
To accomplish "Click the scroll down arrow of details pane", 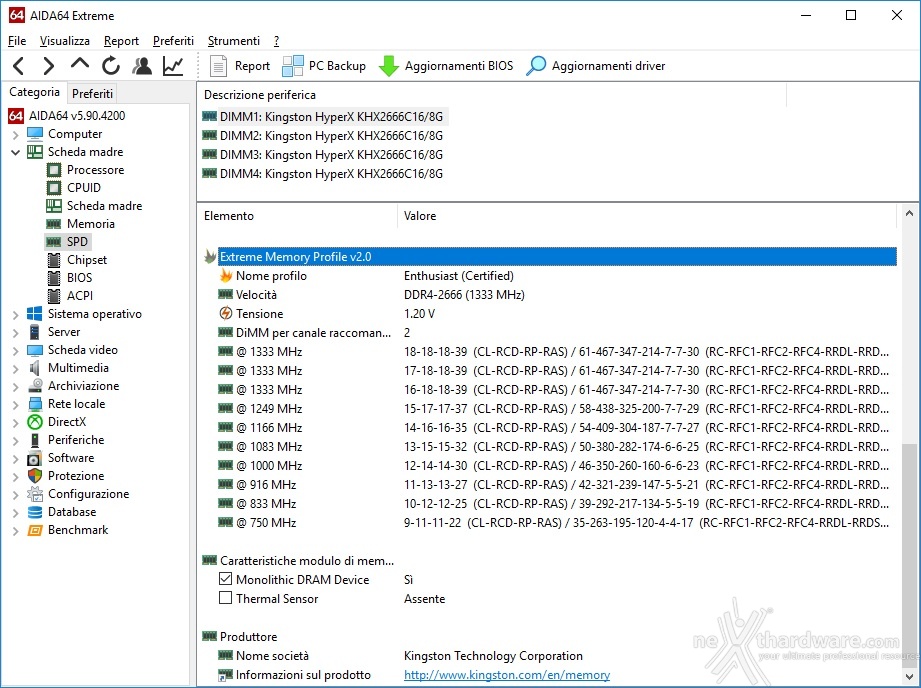I will pyautogui.click(x=909, y=676).
